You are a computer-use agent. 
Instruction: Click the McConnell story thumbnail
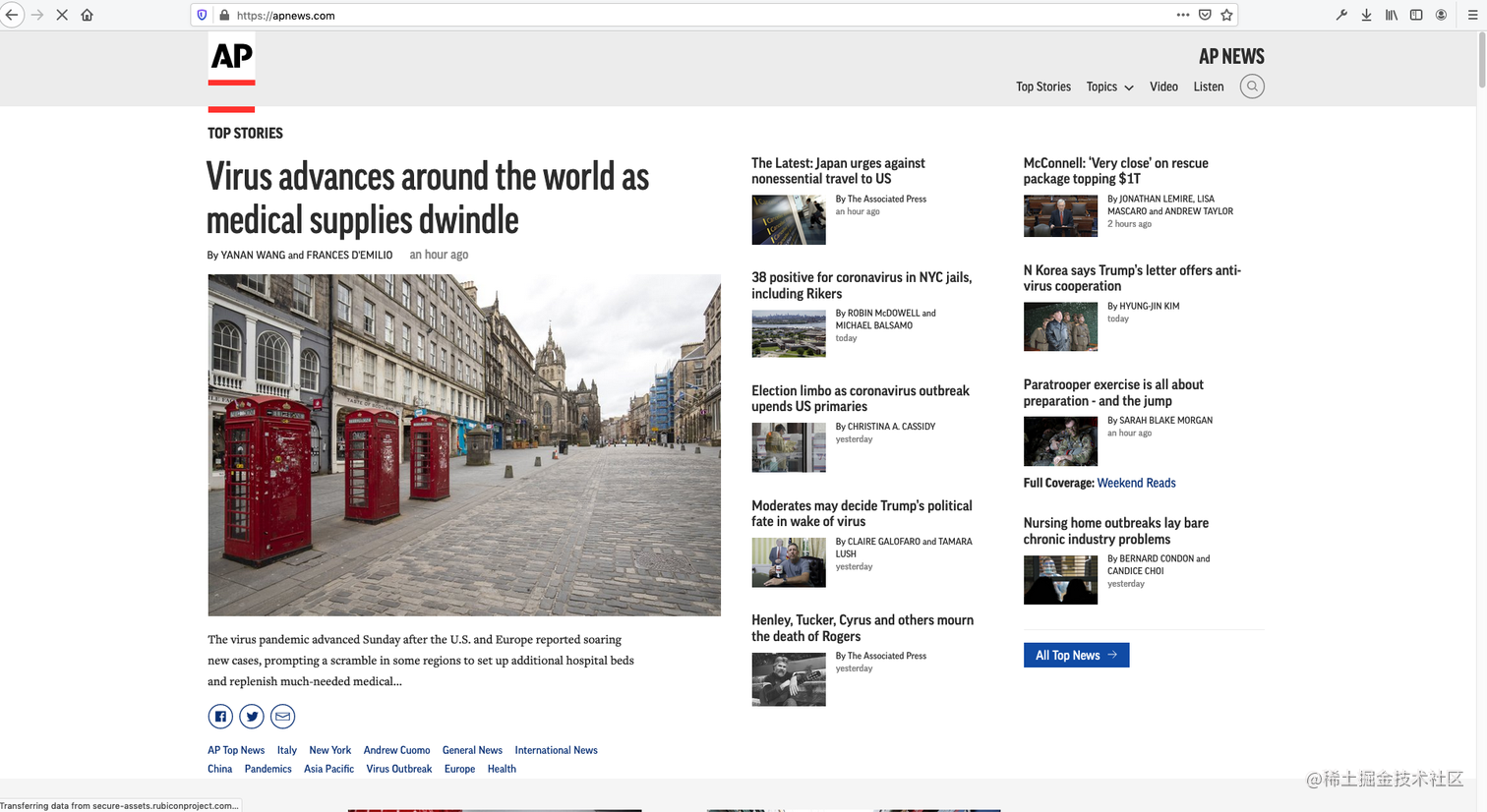coord(1060,216)
